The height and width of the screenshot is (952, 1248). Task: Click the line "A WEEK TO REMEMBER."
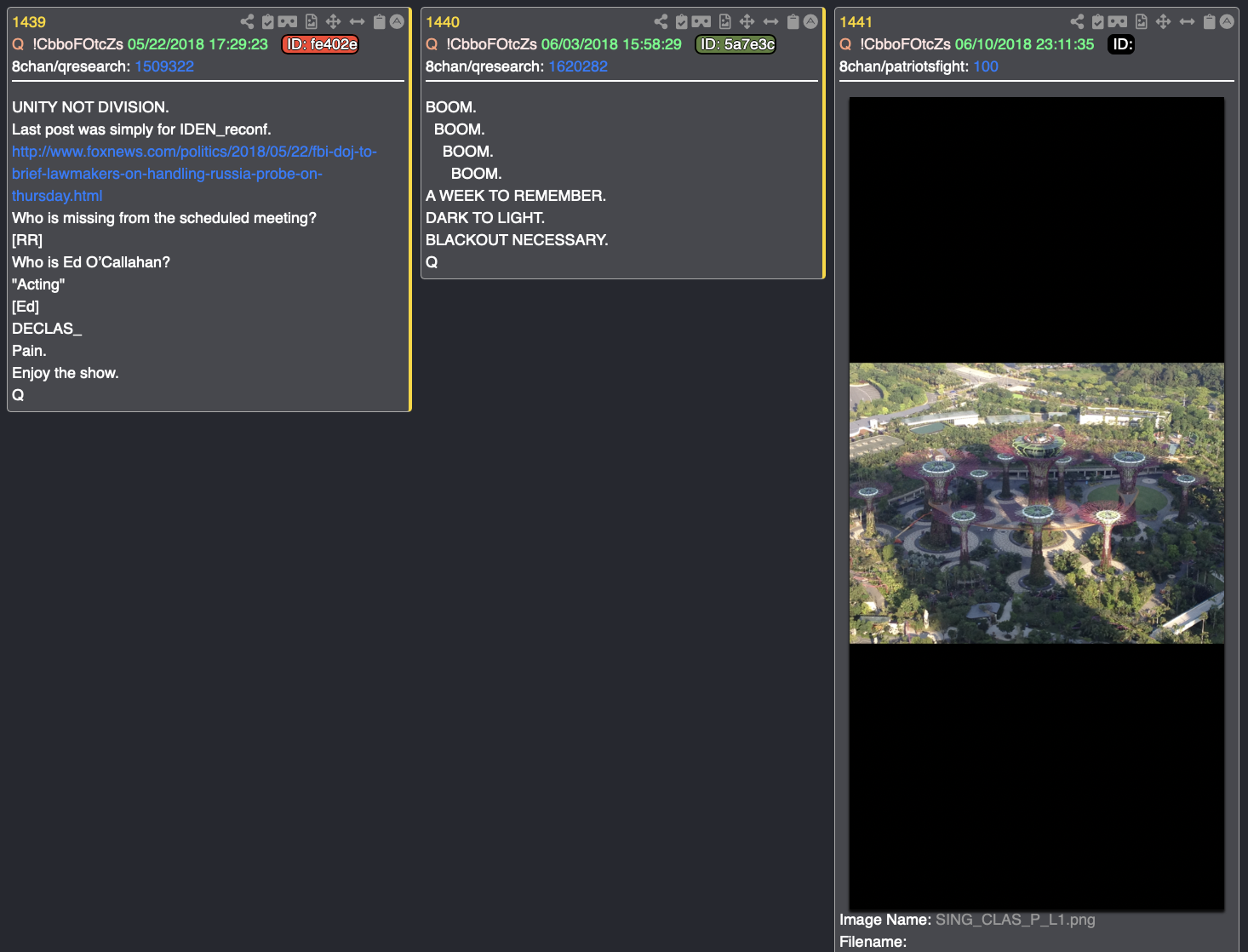516,196
